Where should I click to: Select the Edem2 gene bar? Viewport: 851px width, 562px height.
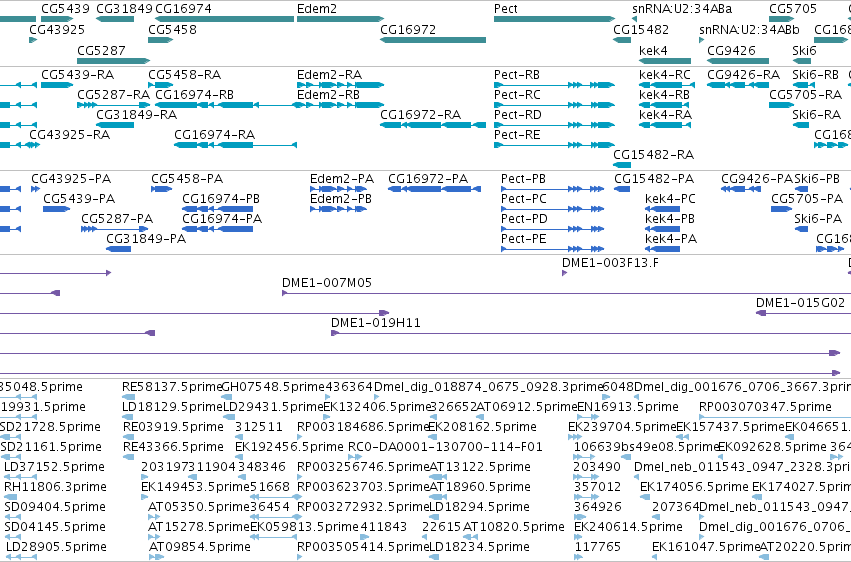click(x=340, y=19)
